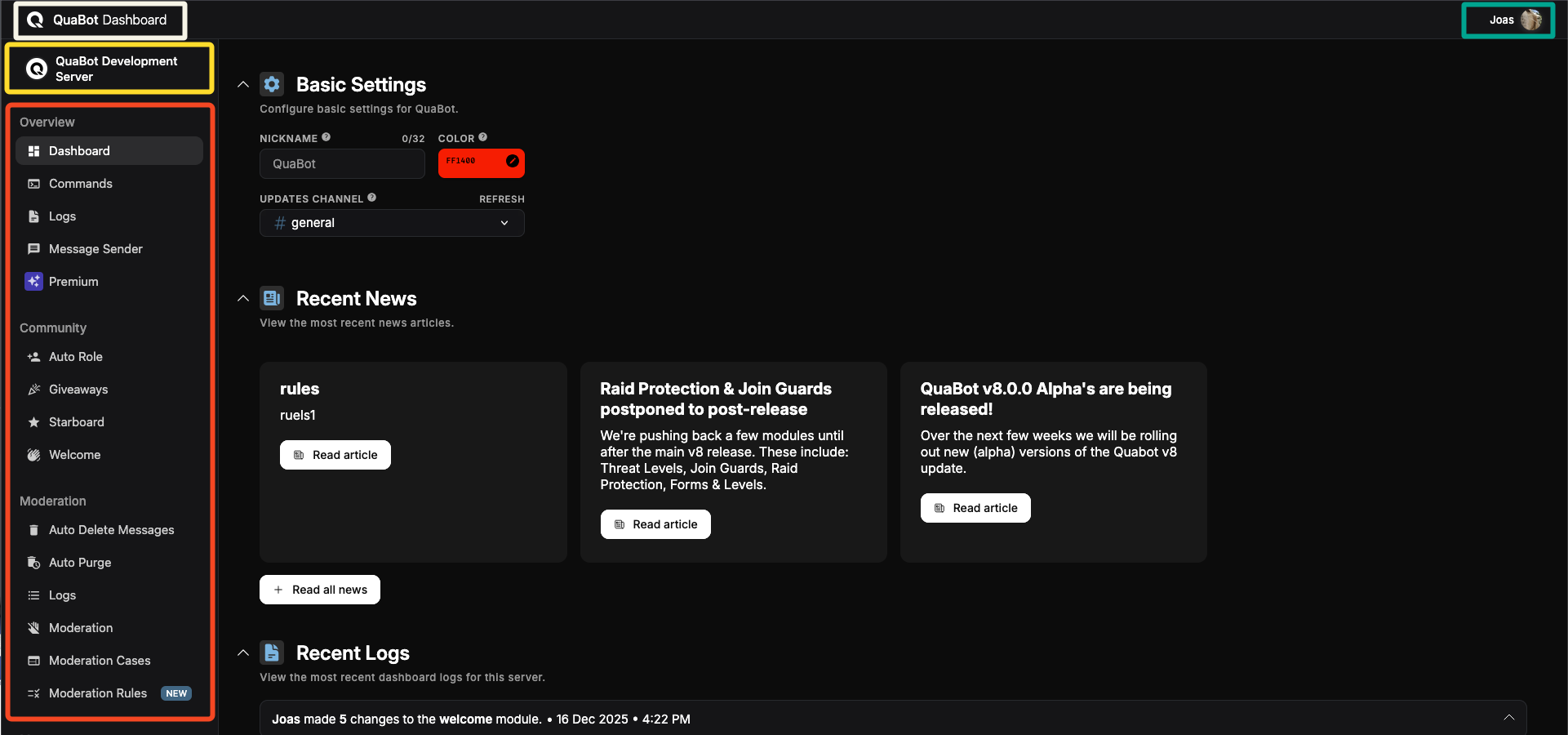Open Logs under the Overview section
1568x735 pixels.
(x=109, y=216)
